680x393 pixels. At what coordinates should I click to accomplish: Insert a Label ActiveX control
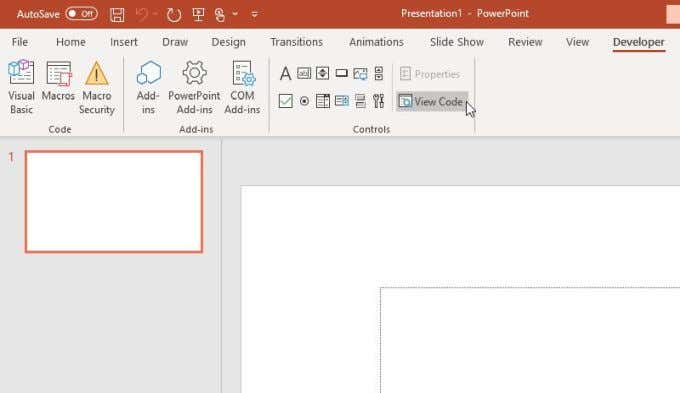tap(285, 74)
